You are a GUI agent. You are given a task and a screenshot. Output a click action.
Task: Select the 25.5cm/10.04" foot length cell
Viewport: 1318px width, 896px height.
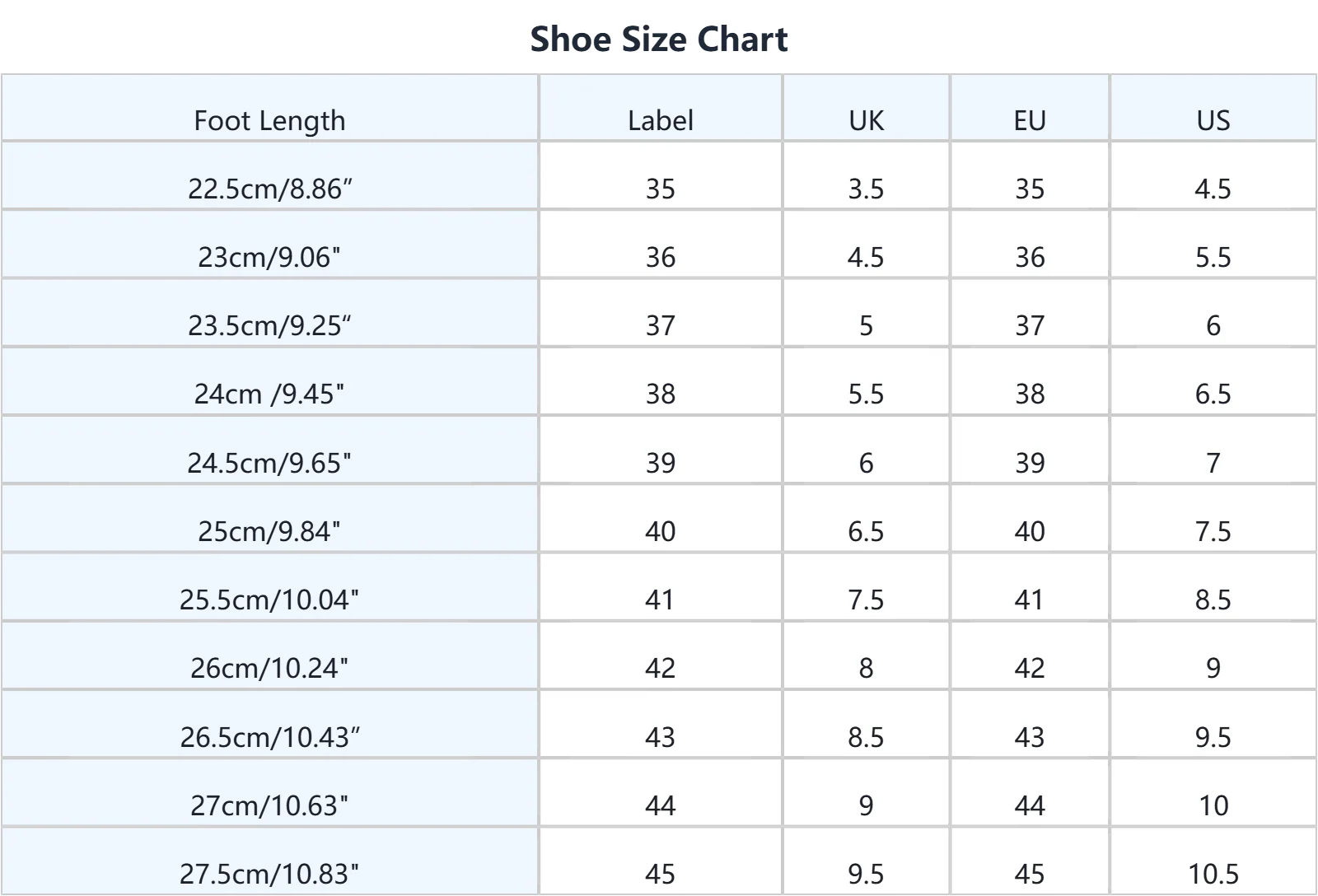coord(269,600)
